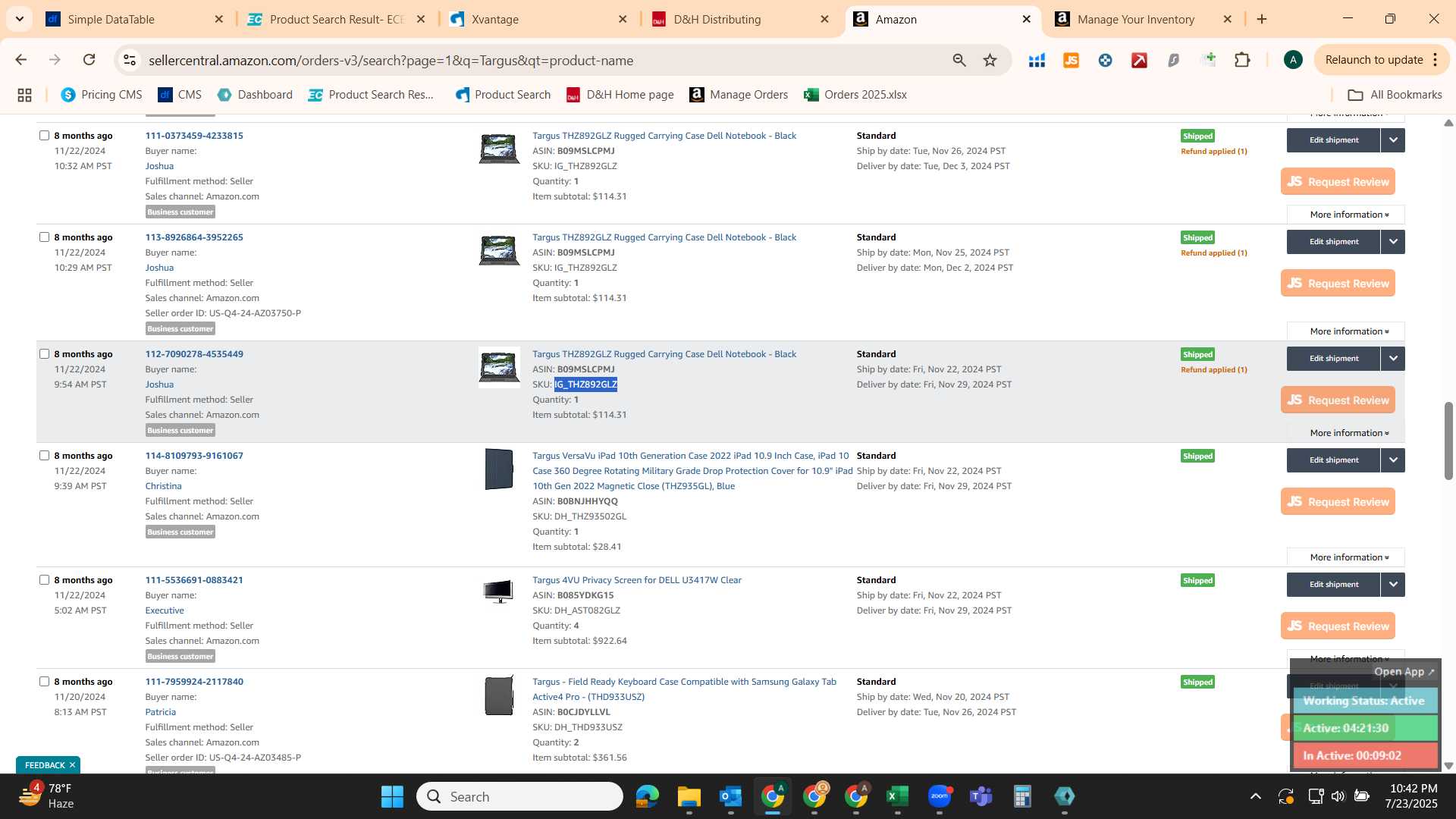This screenshot has height=819, width=1456.
Task: Click the Windows taskbar Search box
Action: [x=519, y=796]
